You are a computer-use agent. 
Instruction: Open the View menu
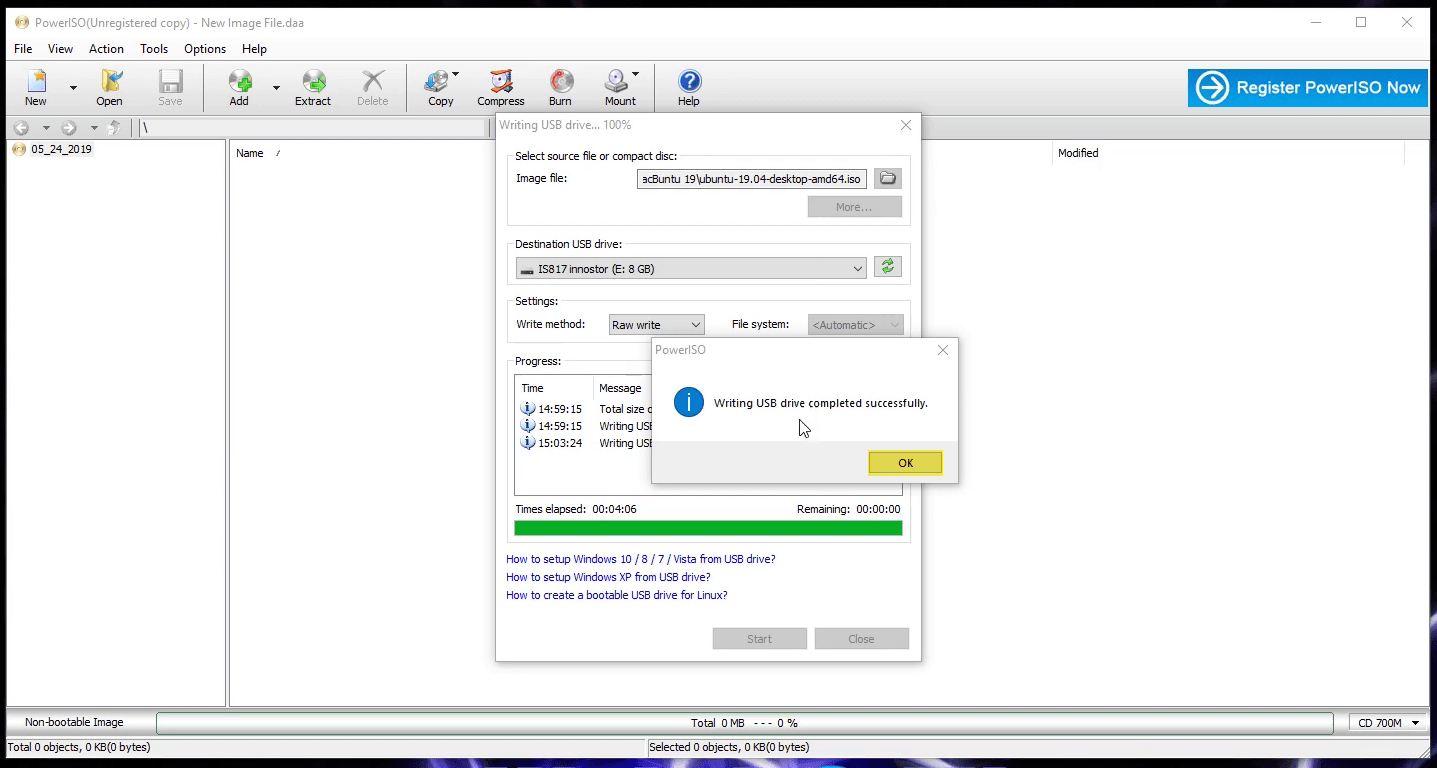click(60, 49)
